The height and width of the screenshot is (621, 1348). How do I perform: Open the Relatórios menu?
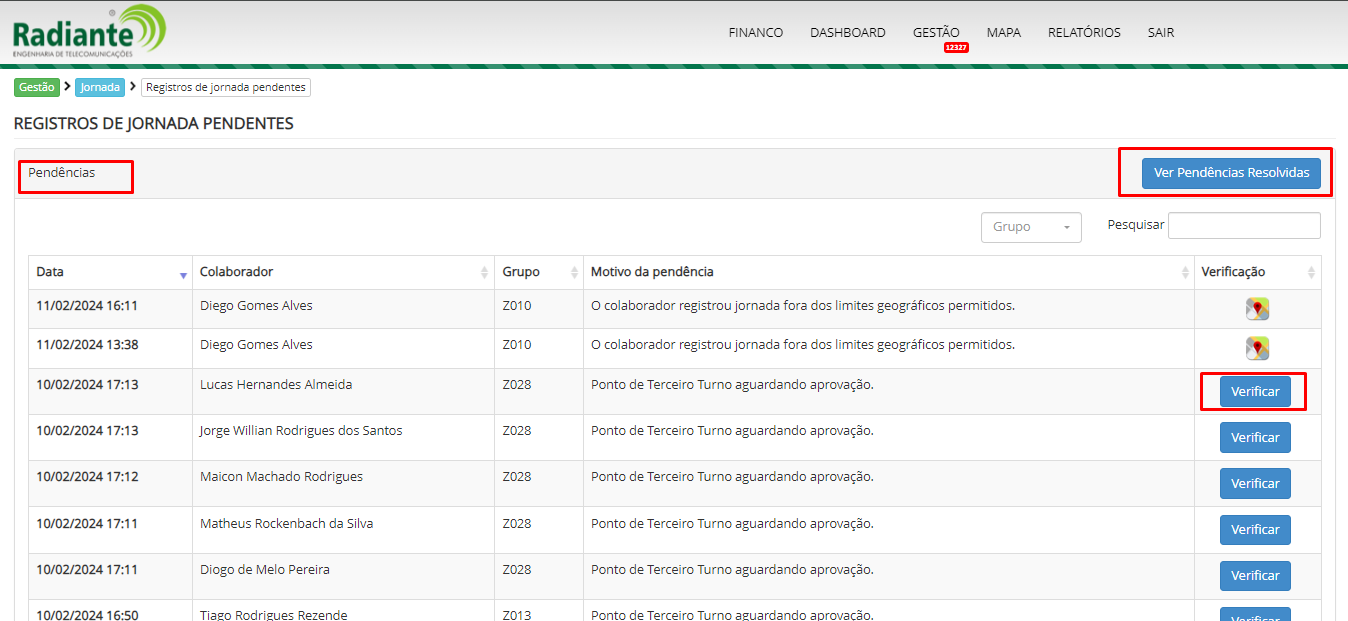pos(1084,32)
